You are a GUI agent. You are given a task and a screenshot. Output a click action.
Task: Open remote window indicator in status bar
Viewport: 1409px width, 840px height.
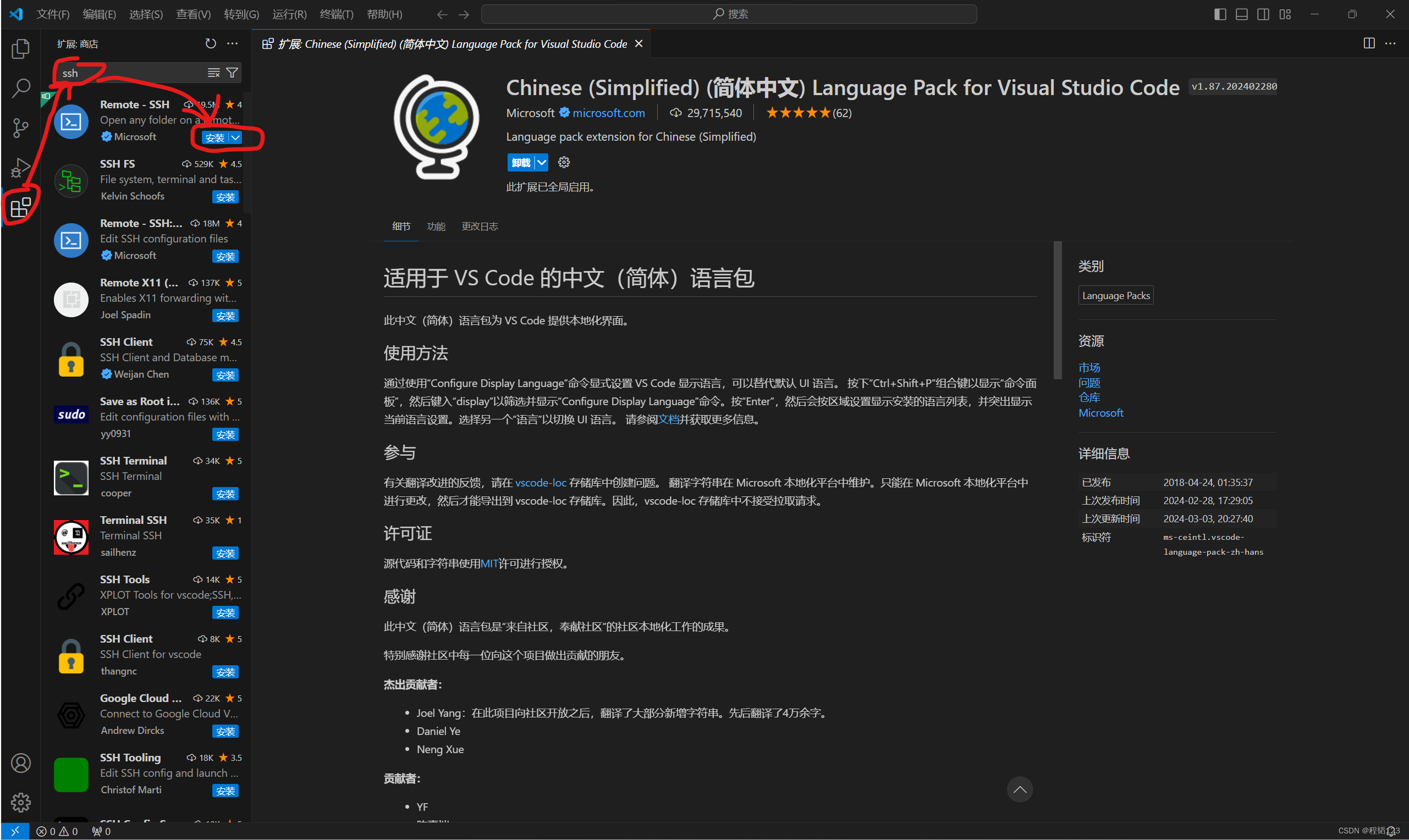15,831
